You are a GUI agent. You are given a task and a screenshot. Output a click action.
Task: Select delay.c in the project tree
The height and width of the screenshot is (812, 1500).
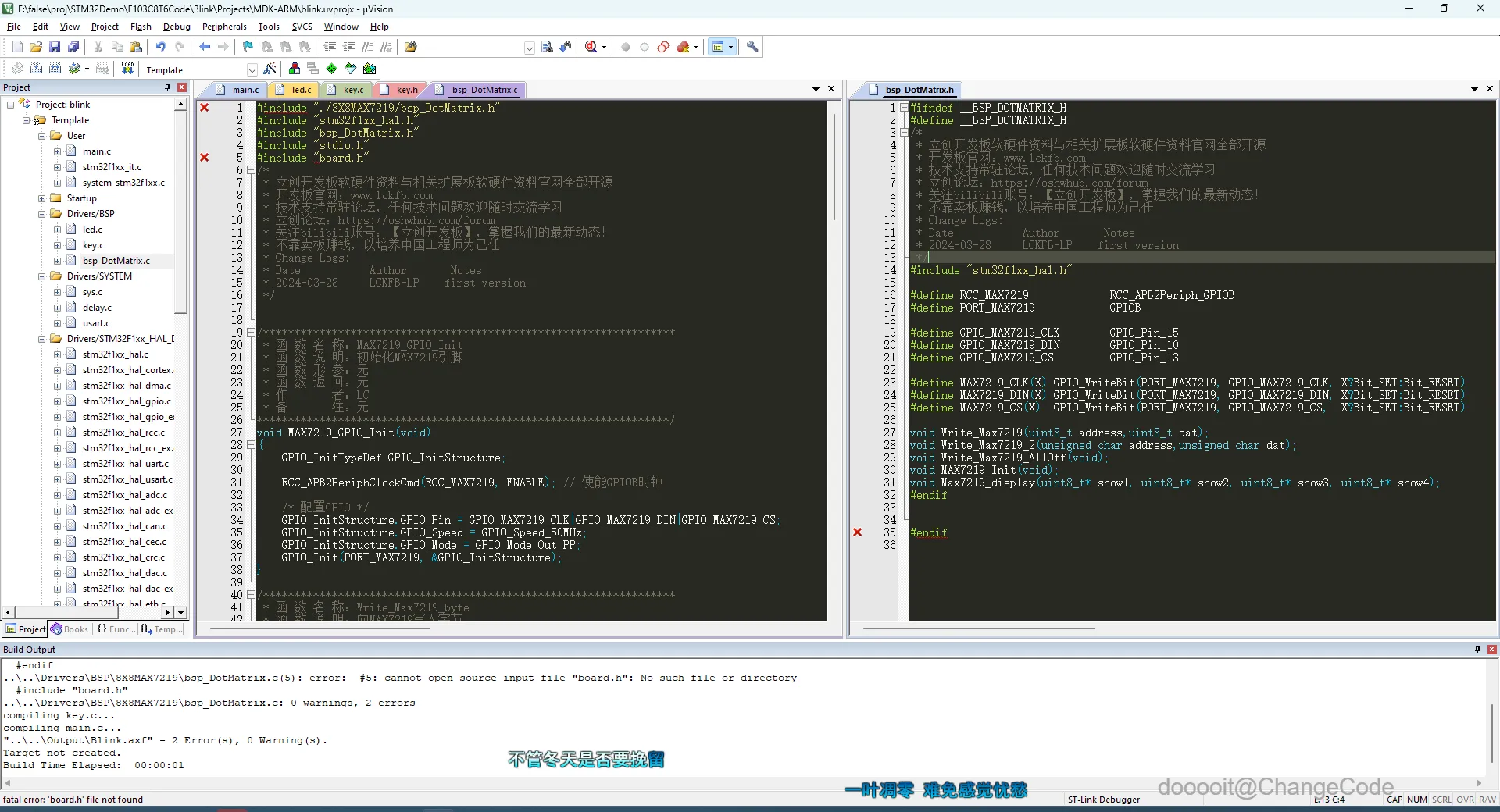pos(97,308)
